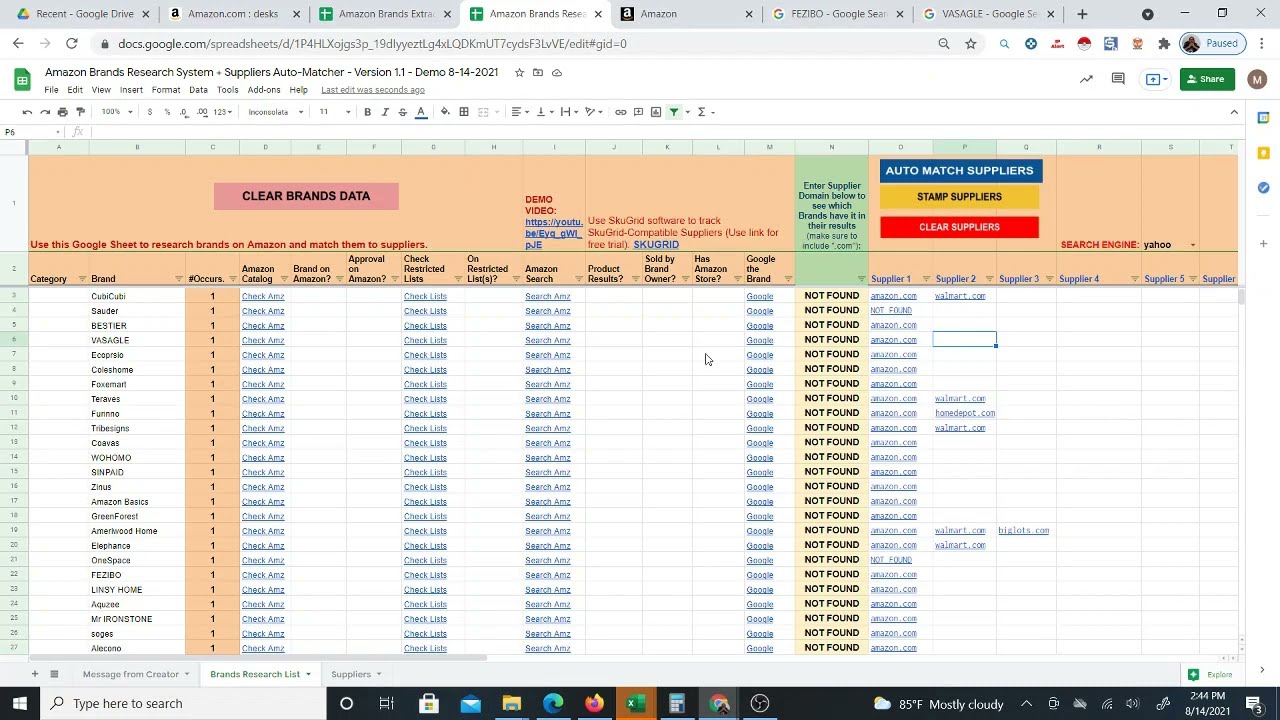This screenshot has height=720, width=1280.
Task: Toggle italic formatting
Action: pyautogui.click(x=385, y=112)
